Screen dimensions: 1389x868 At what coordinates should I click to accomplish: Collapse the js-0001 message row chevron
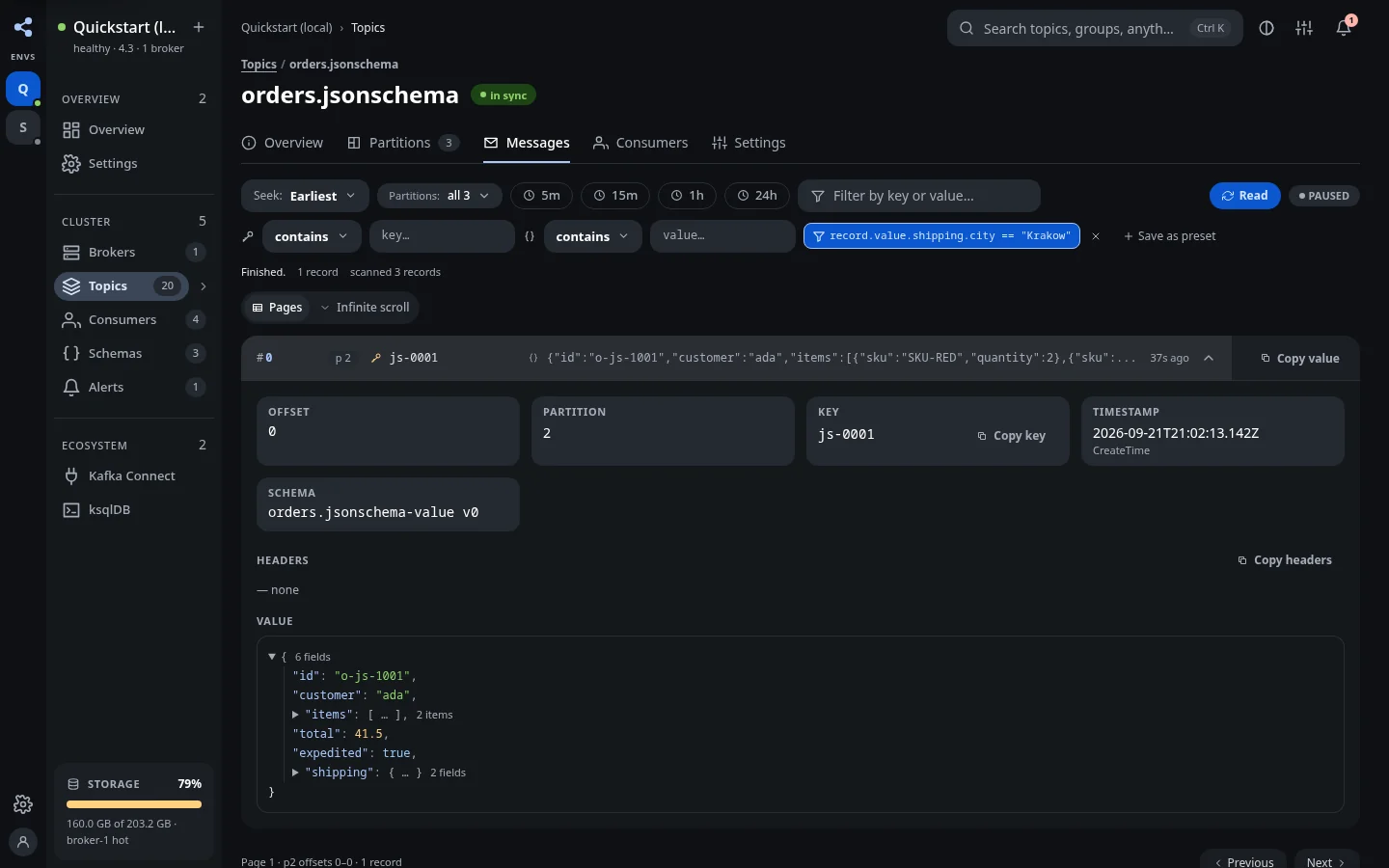[x=1209, y=358]
